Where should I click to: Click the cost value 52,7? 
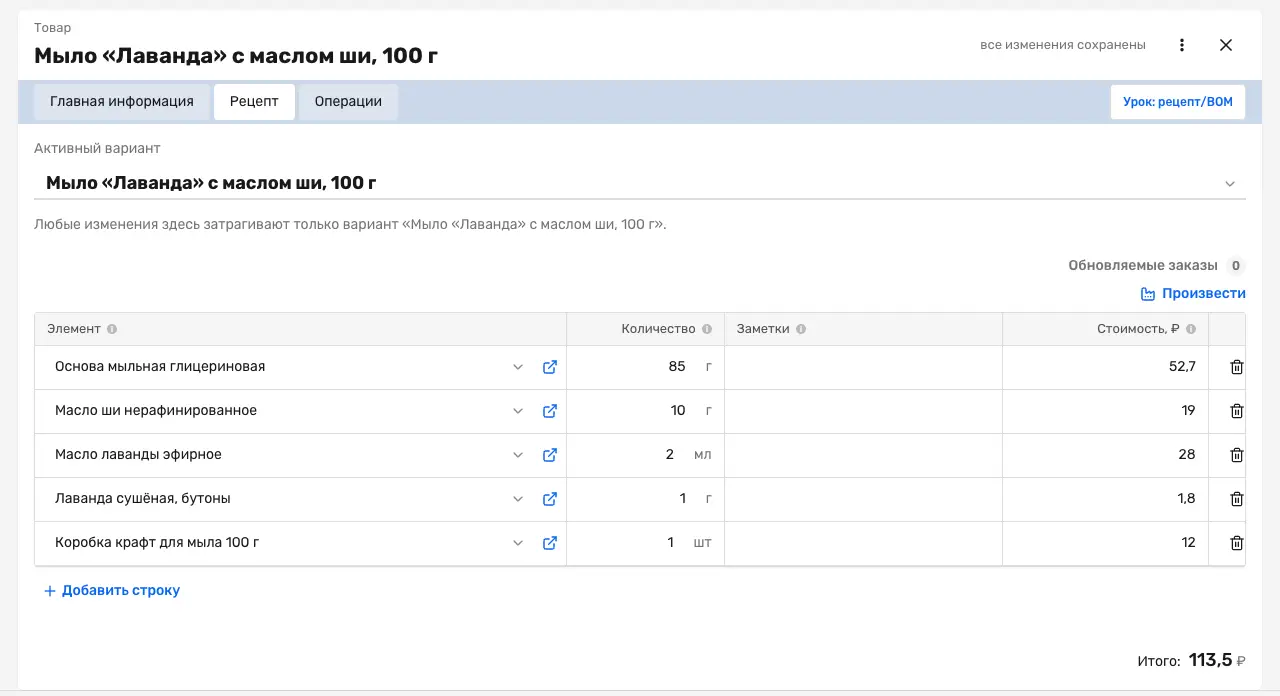click(1182, 367)
